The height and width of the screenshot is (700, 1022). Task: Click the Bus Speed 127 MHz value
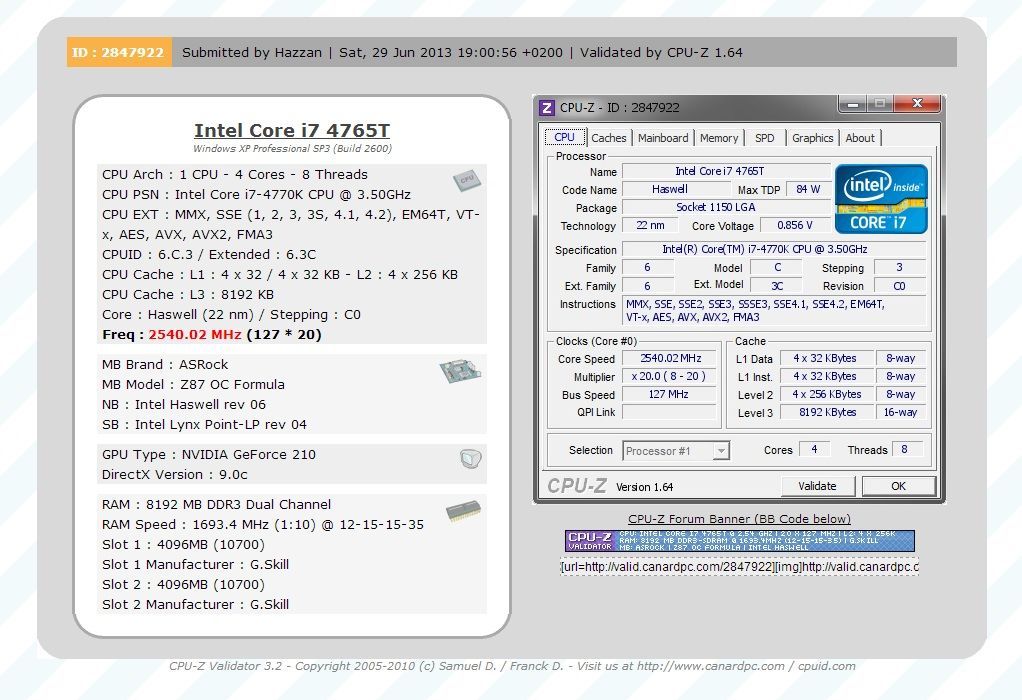coord(669,394)
